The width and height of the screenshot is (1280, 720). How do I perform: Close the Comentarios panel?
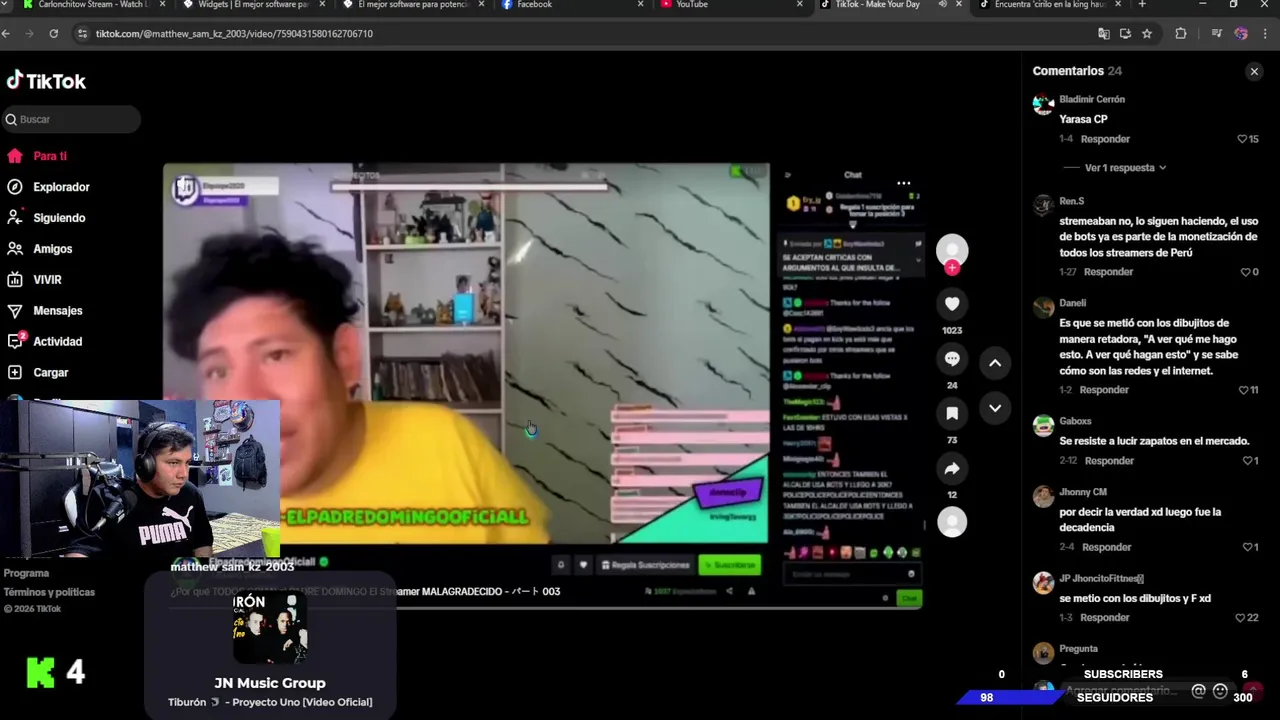[1254, 71]
